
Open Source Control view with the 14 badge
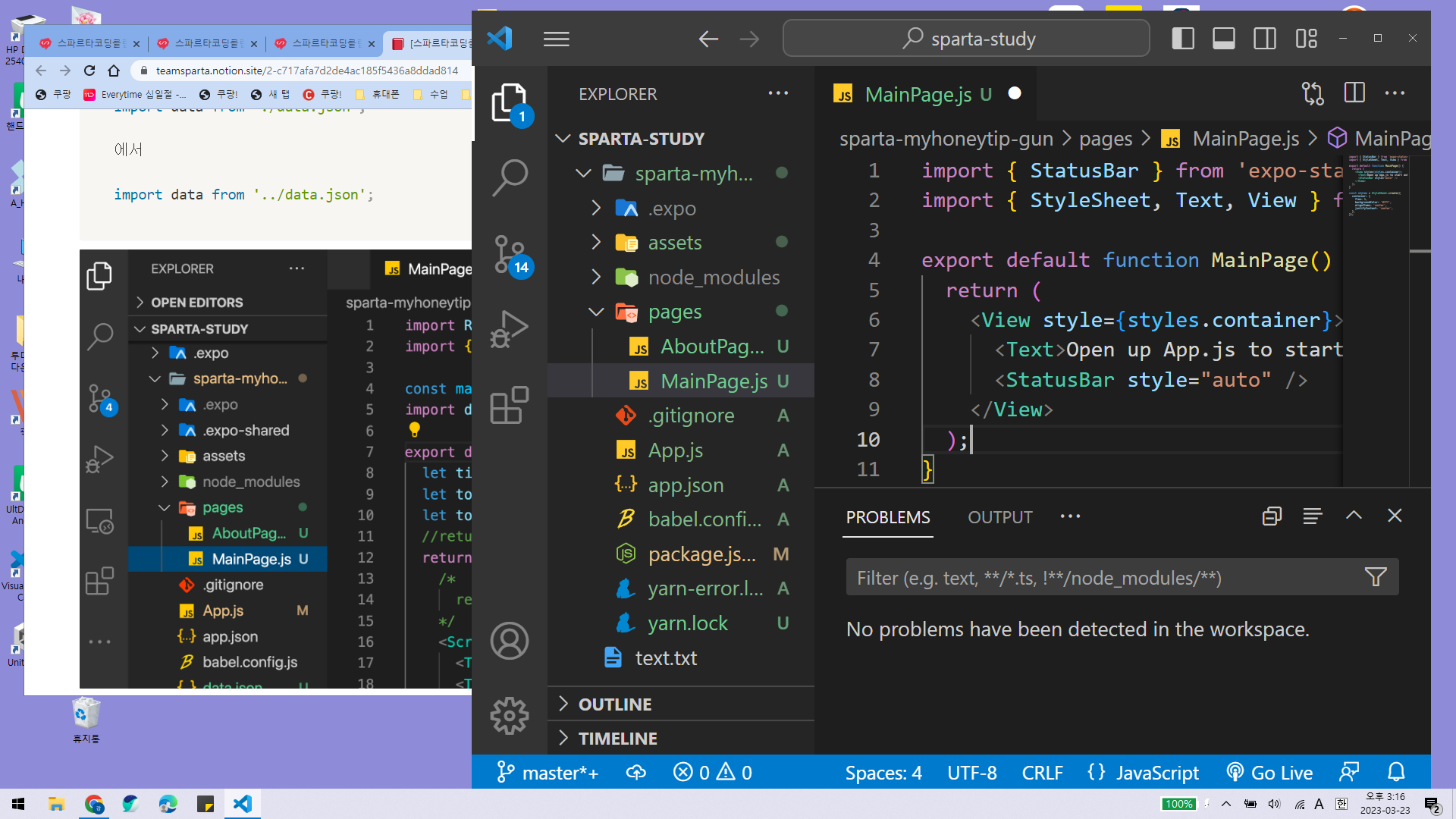[x=509, y=254]
